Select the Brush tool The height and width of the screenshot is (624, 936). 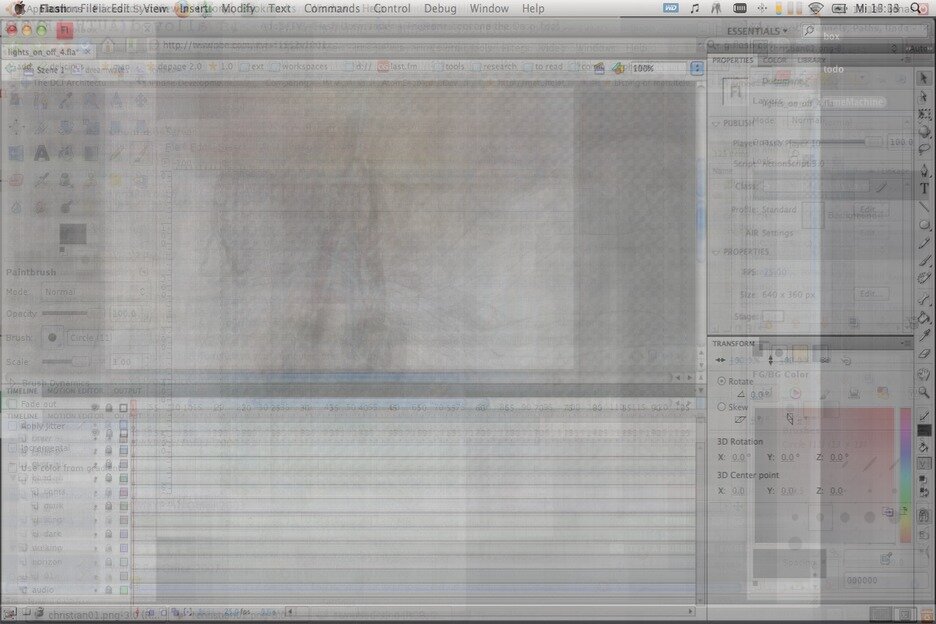coord(923,260)
